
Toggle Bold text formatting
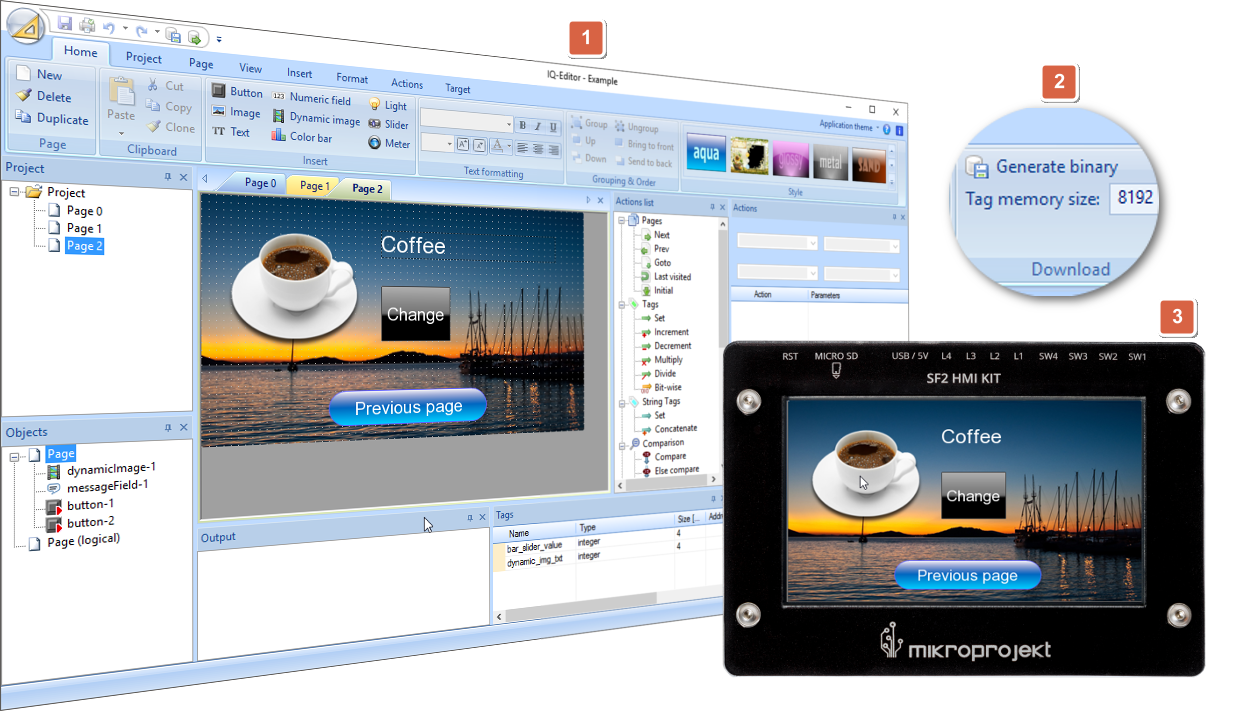522,126
